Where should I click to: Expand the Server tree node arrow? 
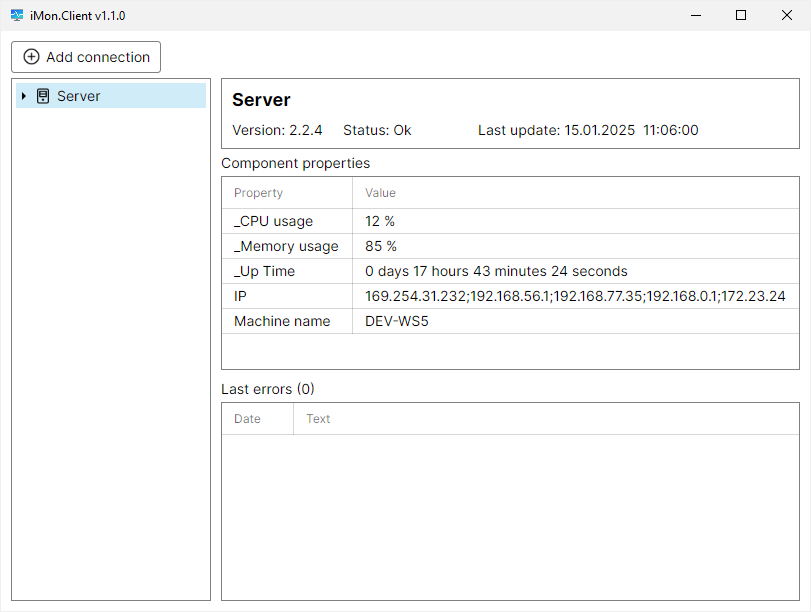click(24, 96)
